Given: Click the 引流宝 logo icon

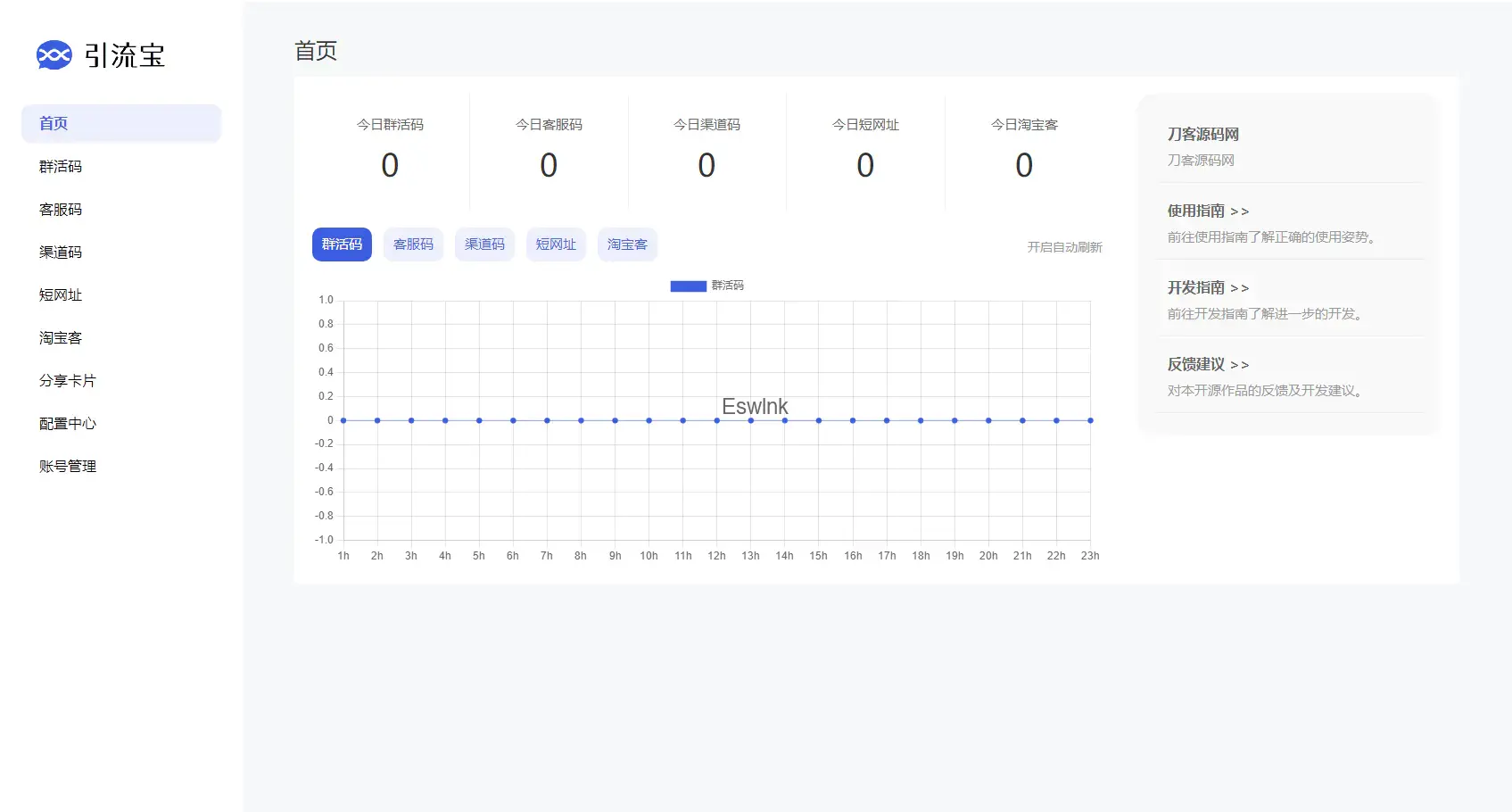Looking at the screenshot, I should [54, 55].
